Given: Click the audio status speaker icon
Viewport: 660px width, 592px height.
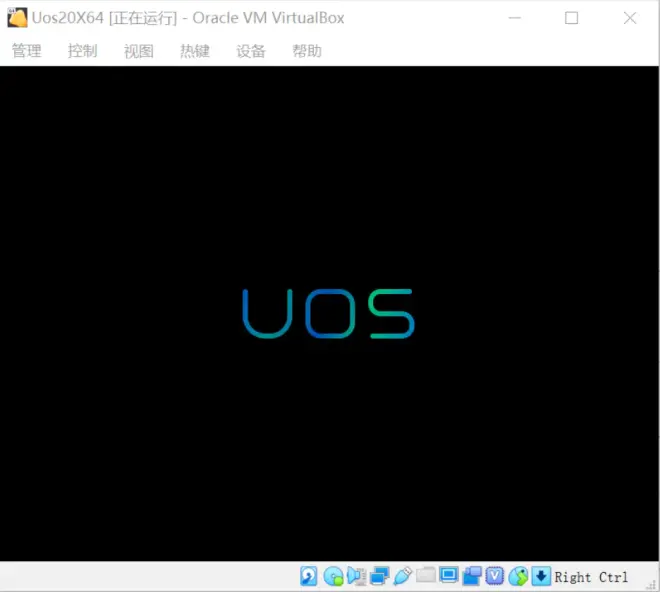Looking at the screenshot, I should pos(356,576).
